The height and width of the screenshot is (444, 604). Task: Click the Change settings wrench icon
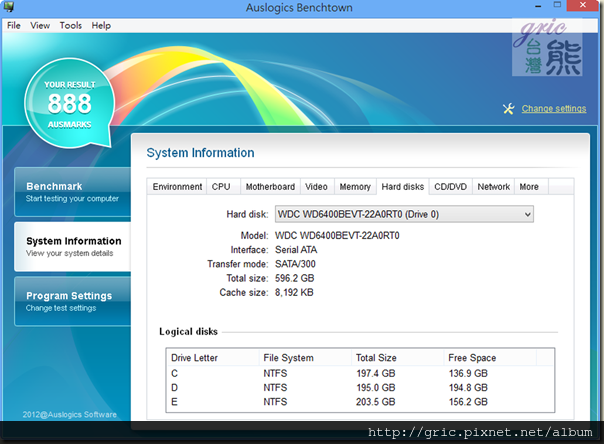coord(508,109)
